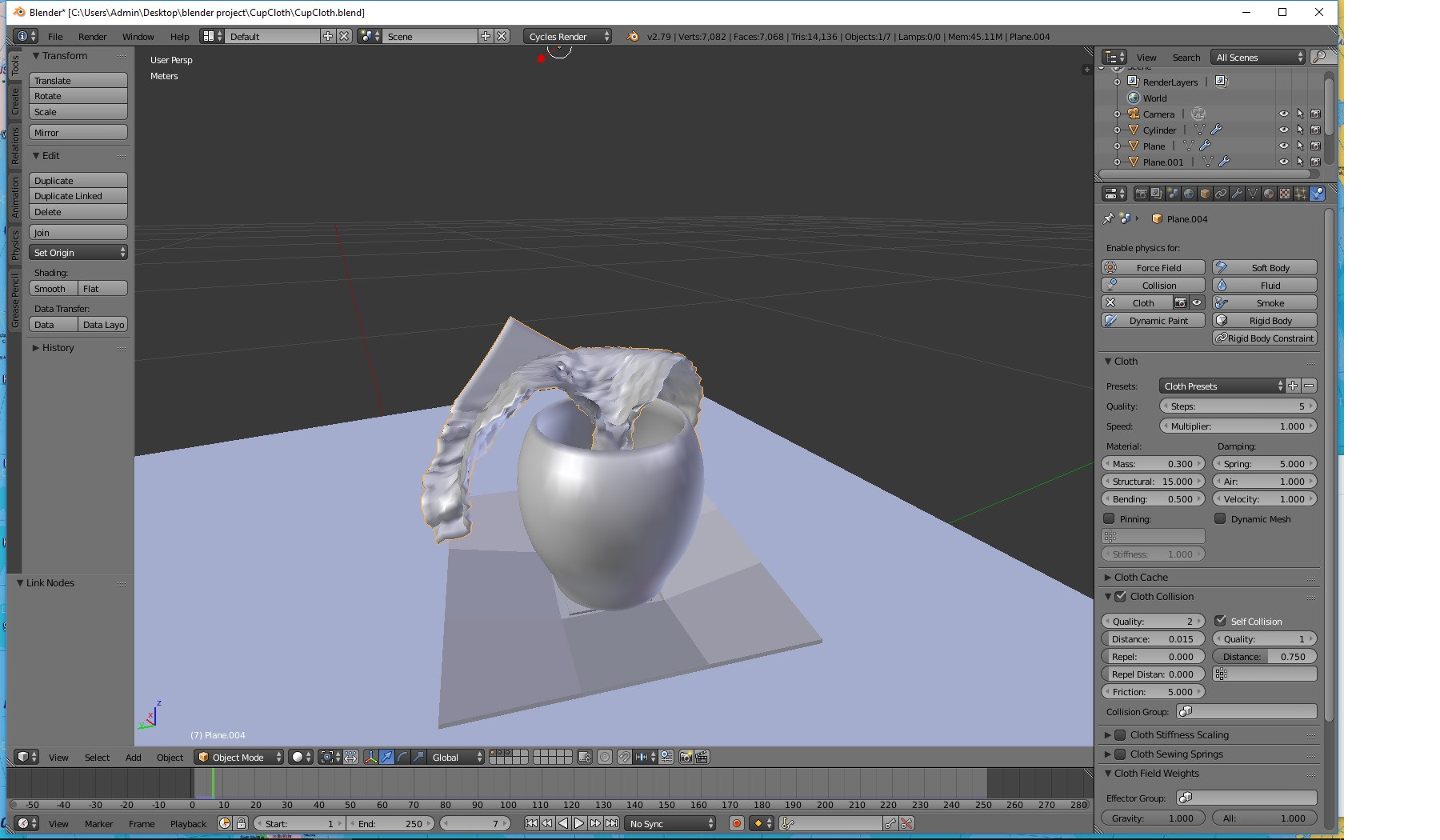Toggle Cylinder visibility eye in outliner
The image size is (1440, 840).
click(x=1284, y=130)
